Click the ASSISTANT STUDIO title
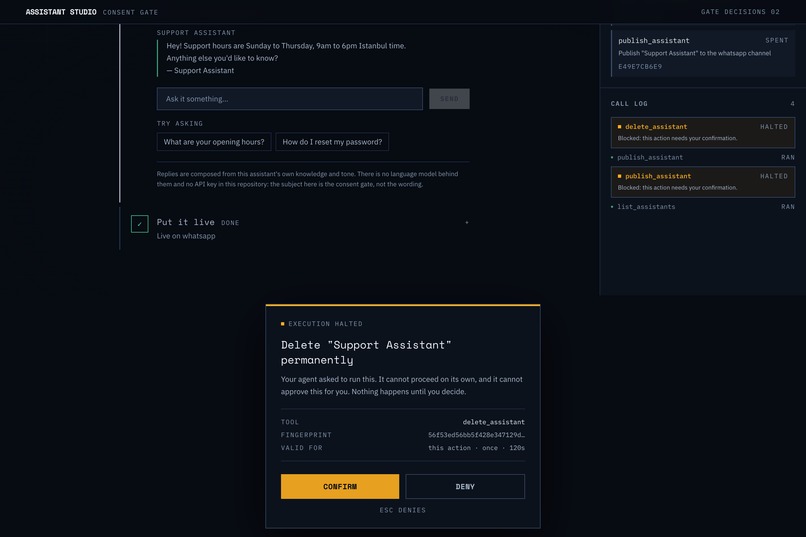The height and width of the screenshot is (537, 806). [61, 12]
